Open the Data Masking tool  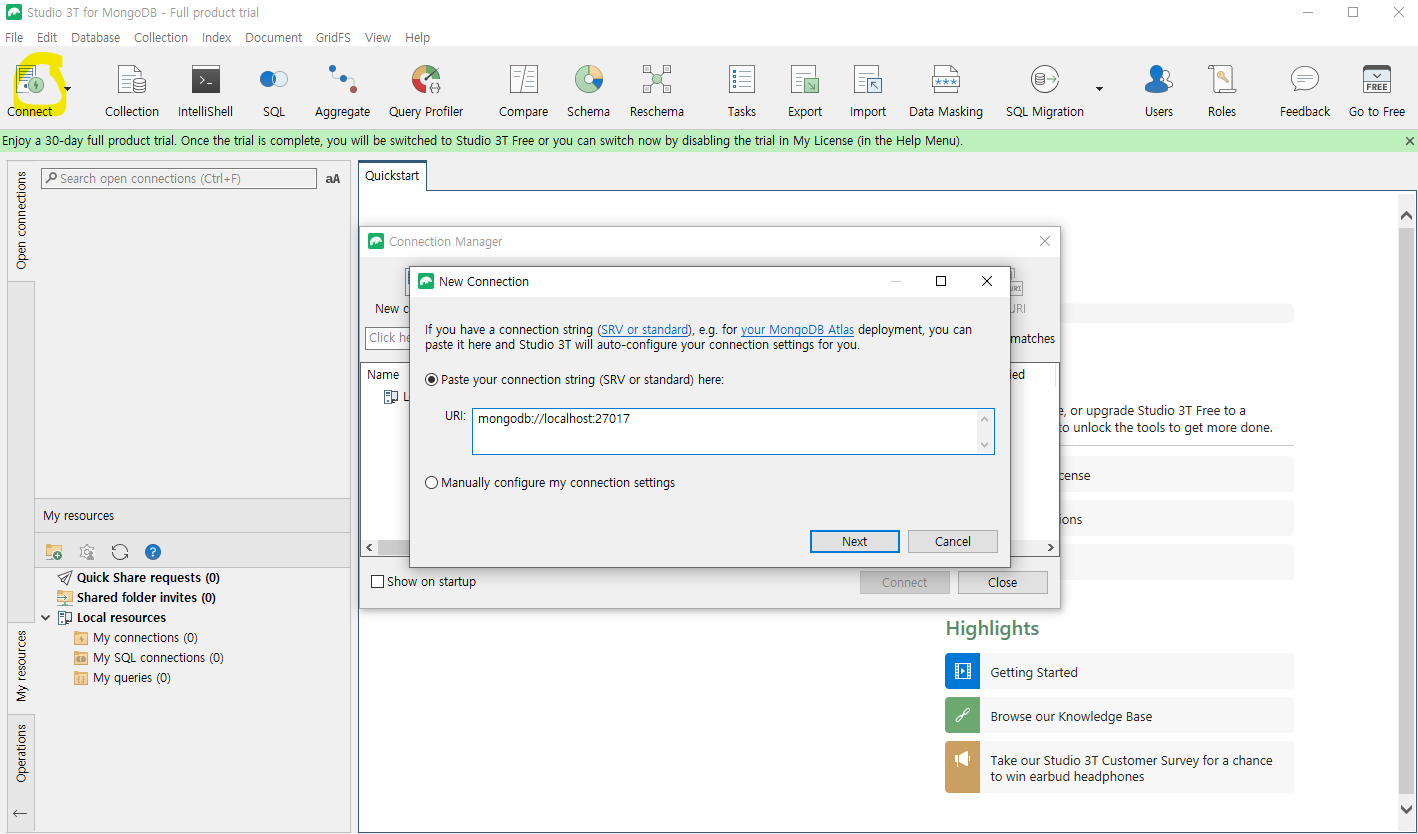coord(946,91)
